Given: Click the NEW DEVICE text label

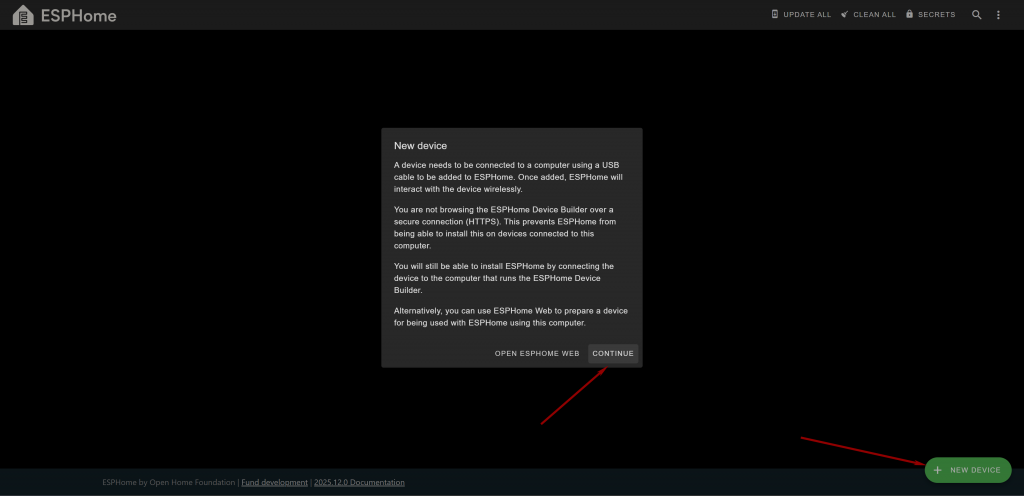Looking at the screenshot, I should [975, 470].
